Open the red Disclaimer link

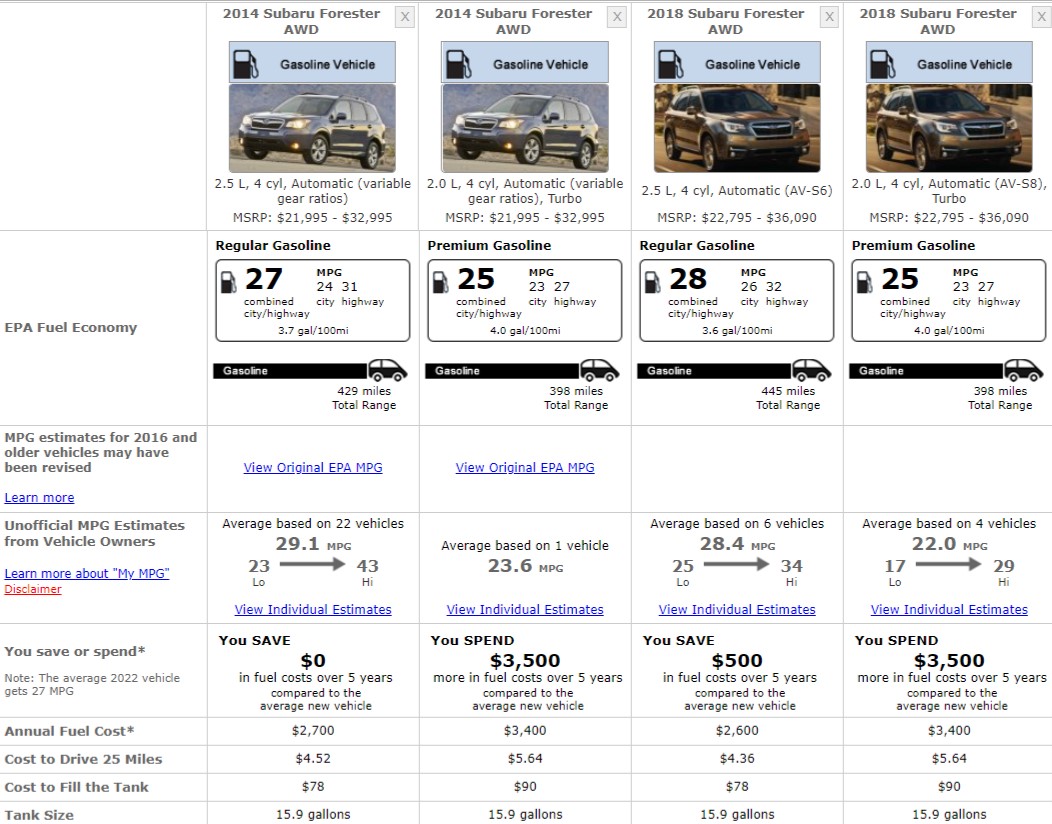click(x=33, y=589)
